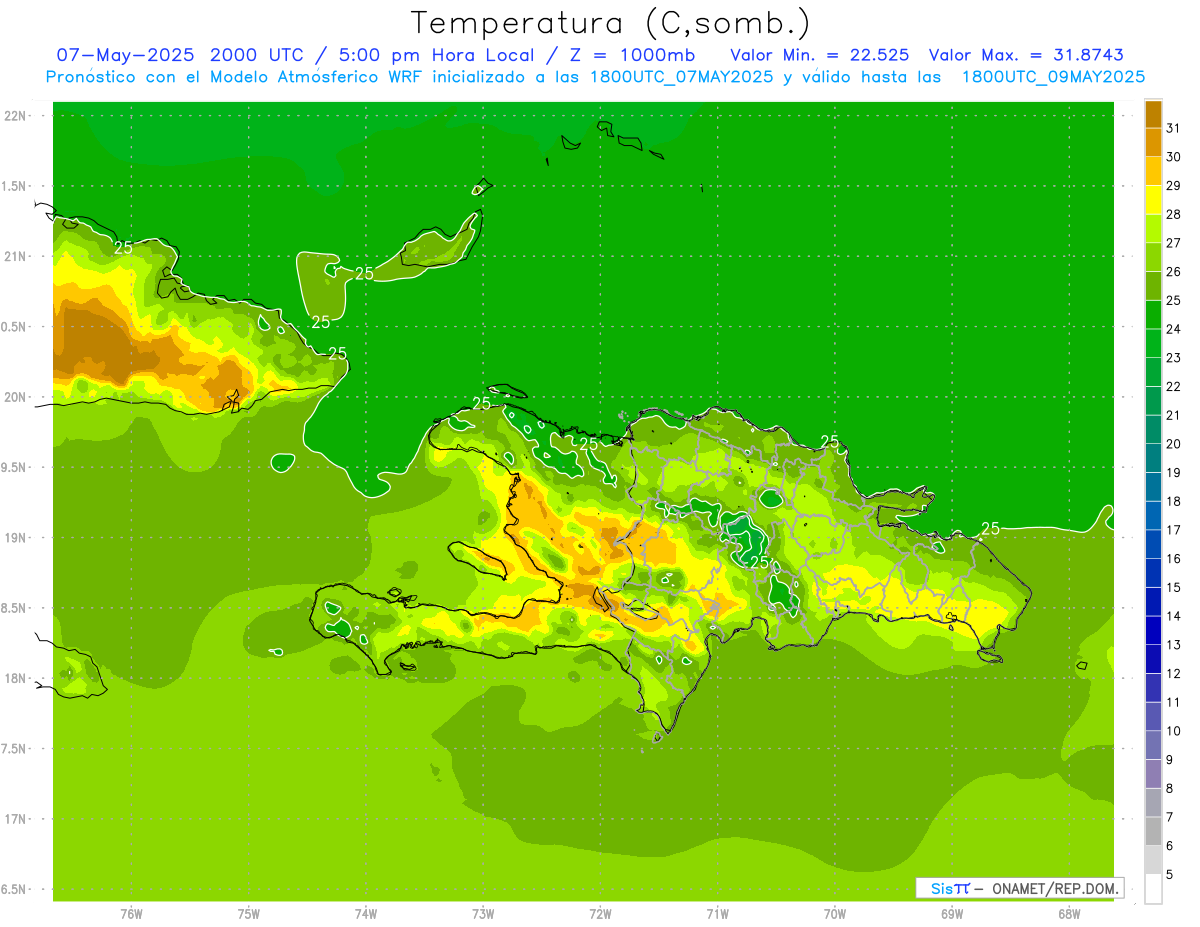Click the '1800UTC_09MAY2025' valid-until time text

coord(1053,76)
